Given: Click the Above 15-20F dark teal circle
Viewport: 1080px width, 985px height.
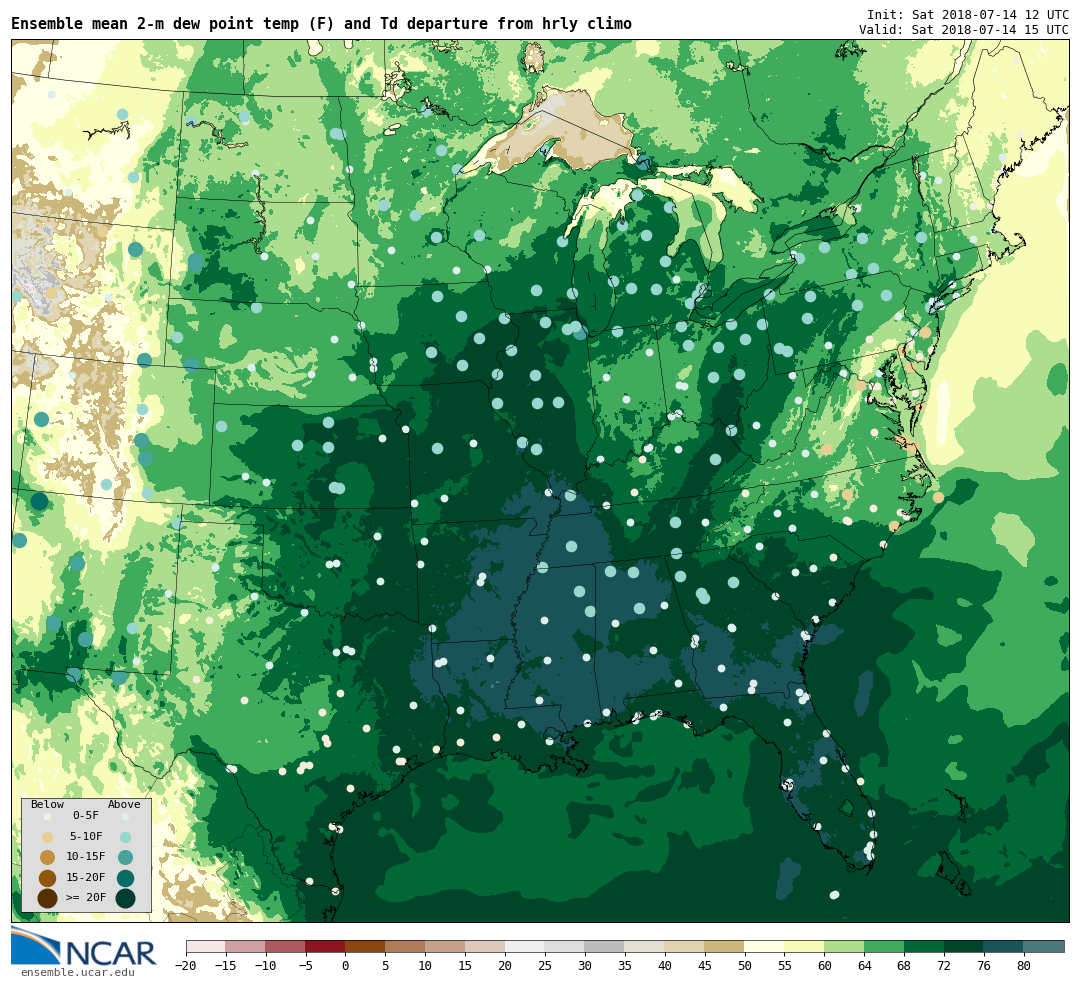Looking at the screenshot, I should pos(125,878).
